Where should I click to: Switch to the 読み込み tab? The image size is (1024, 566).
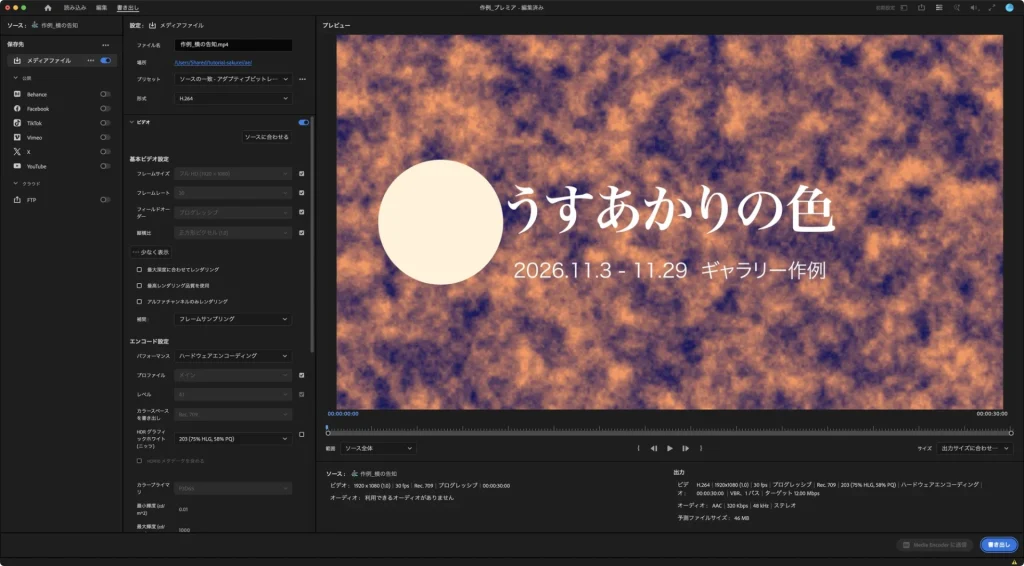coord(75,8)
